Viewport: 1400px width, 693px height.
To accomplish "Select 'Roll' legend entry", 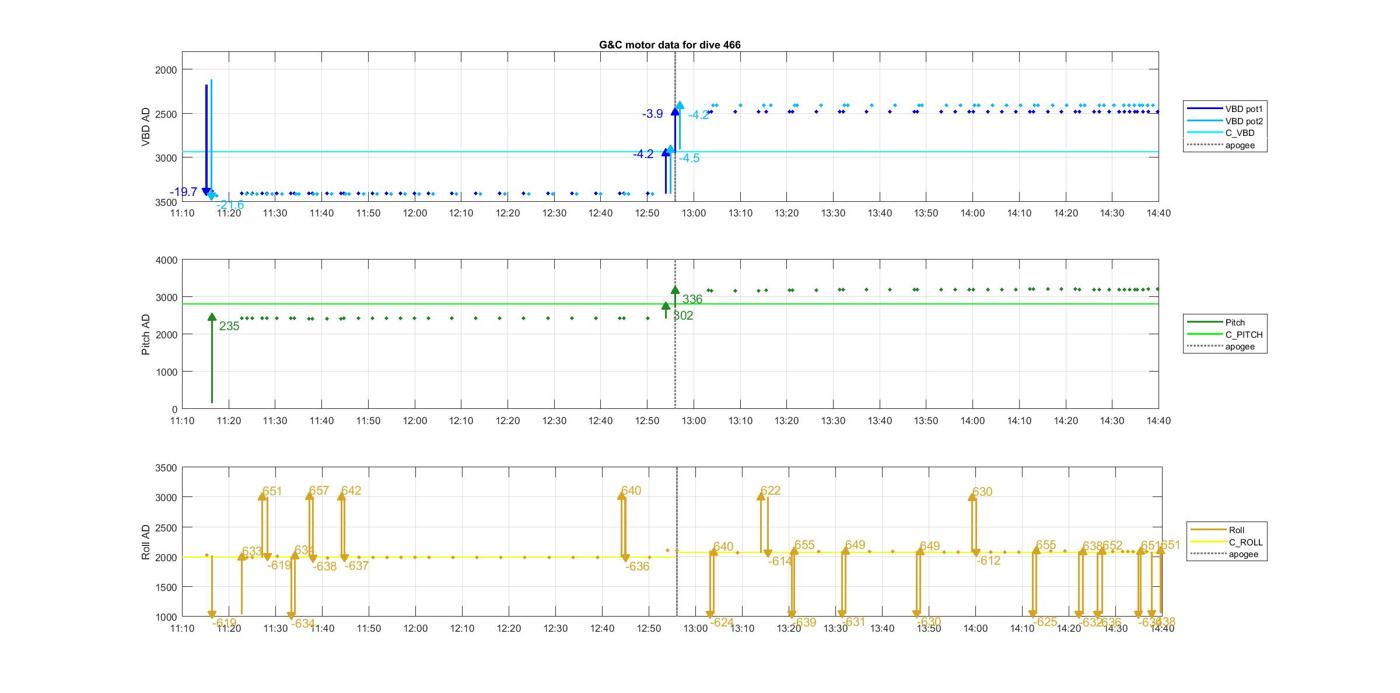I will 1217,529.
